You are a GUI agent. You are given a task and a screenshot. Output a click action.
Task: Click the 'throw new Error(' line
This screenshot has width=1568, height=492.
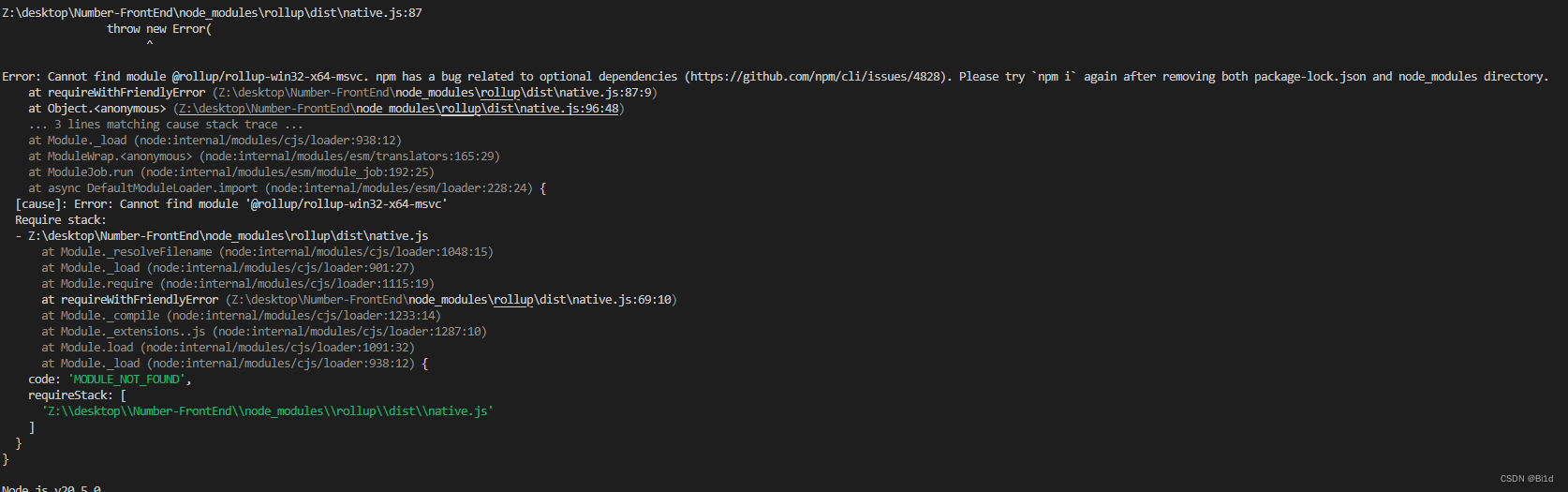(159, 29)
